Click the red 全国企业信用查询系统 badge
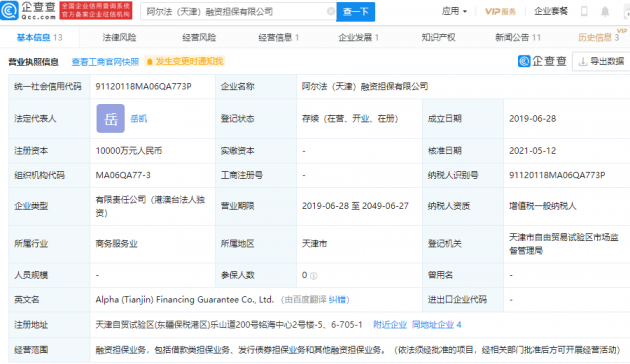 96,10
